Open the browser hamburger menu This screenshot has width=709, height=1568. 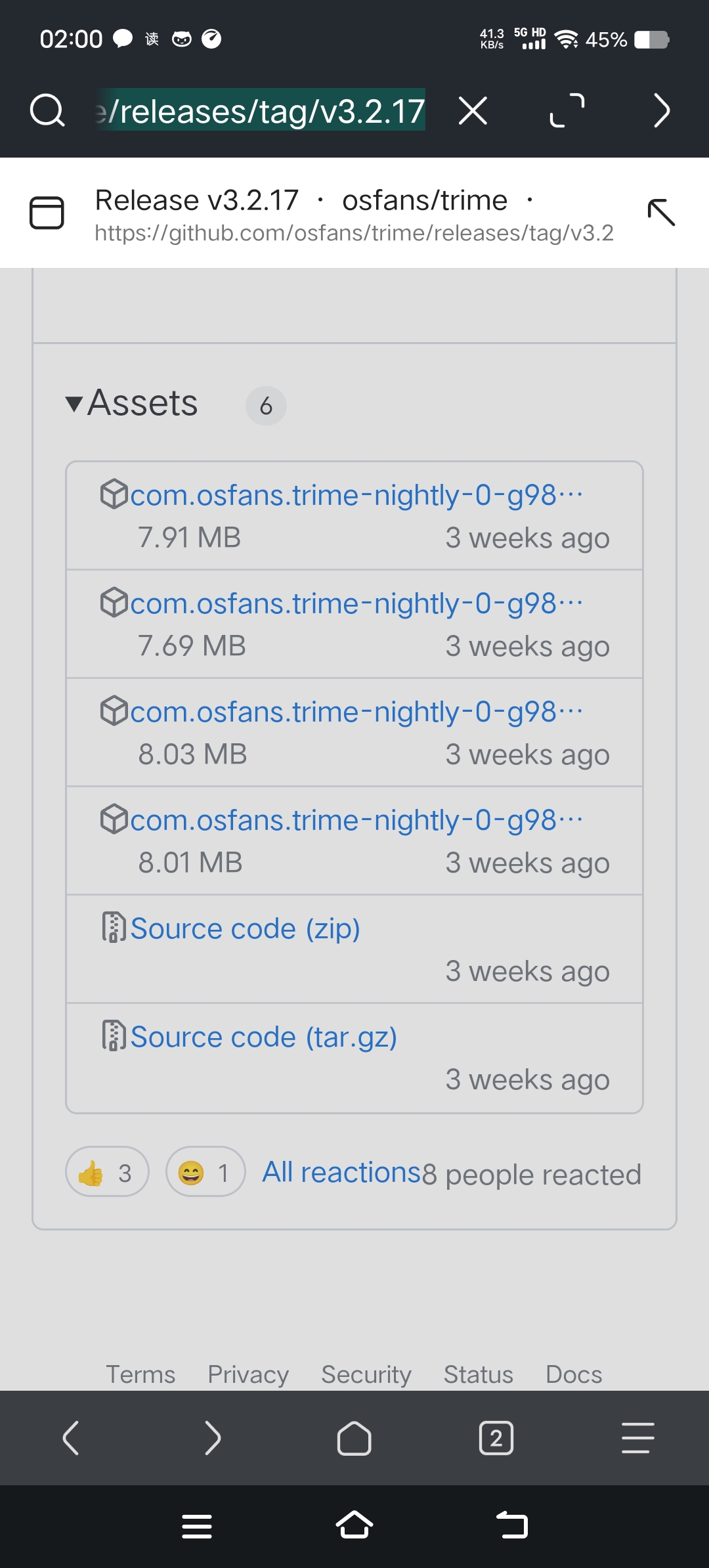[x=637, y=1438]
